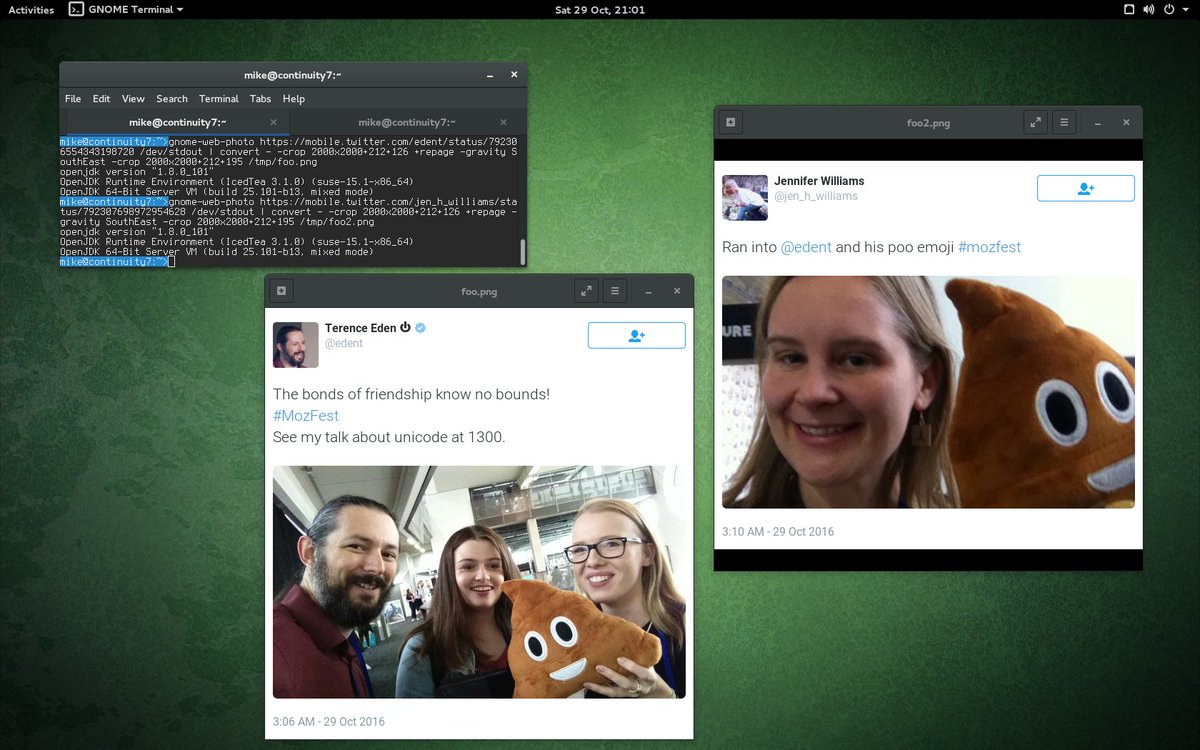Screen dimensions: 1200x750
Task: Click Jennifer Williams' avatar picture
Action: tap(745, 197)
